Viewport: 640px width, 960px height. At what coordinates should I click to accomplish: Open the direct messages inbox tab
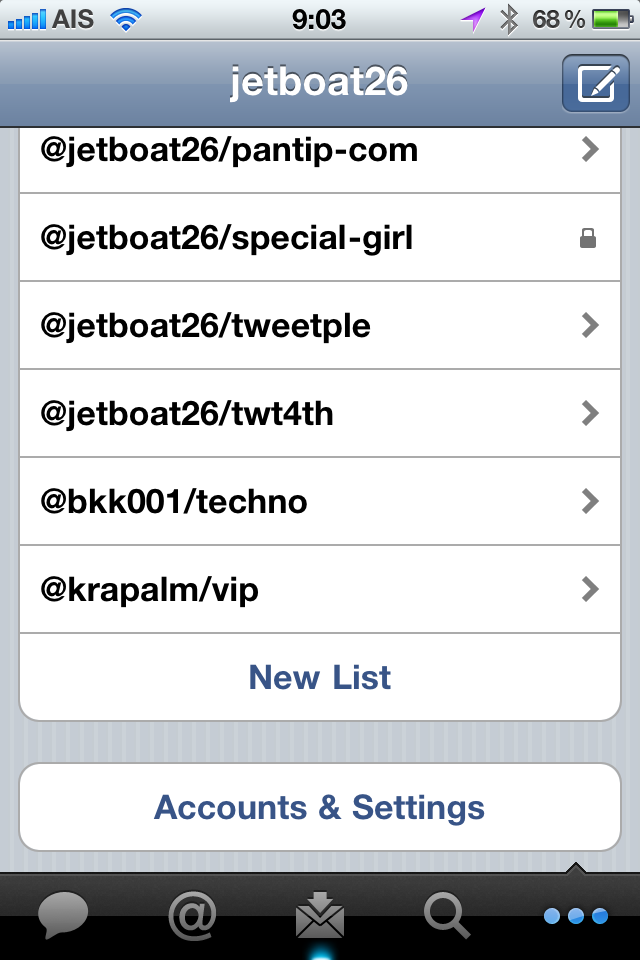pos(320,914)
